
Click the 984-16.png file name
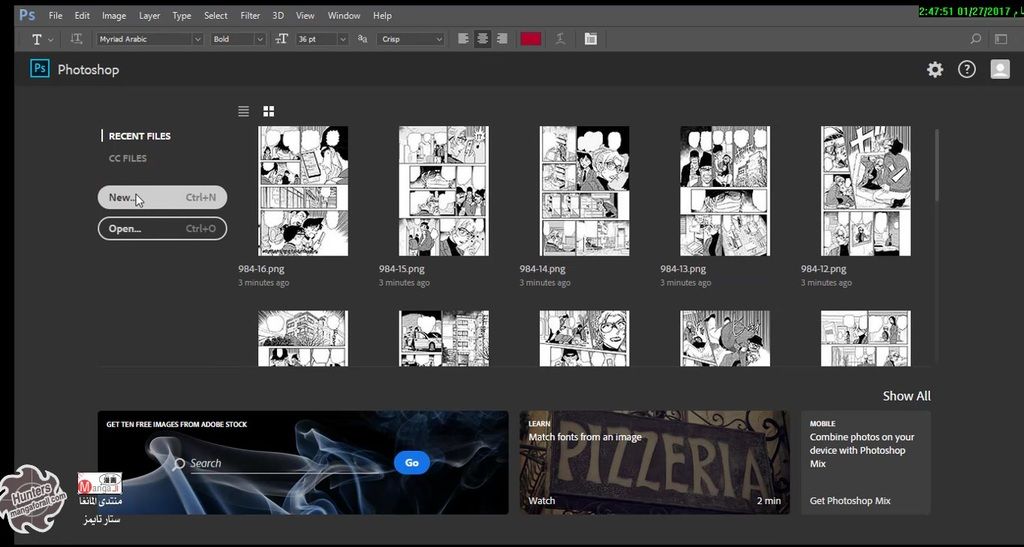tap(261, 269)
